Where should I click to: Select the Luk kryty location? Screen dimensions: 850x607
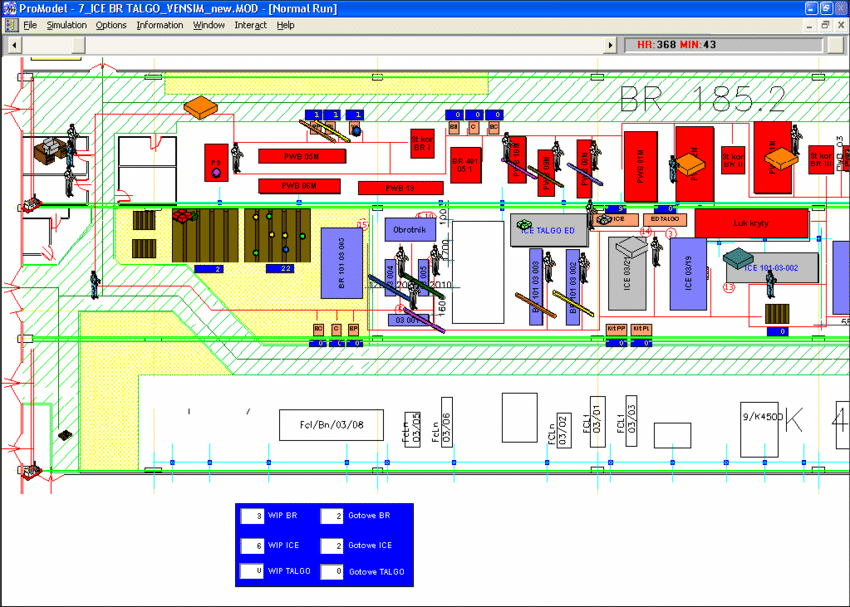[x=751, y=223]
